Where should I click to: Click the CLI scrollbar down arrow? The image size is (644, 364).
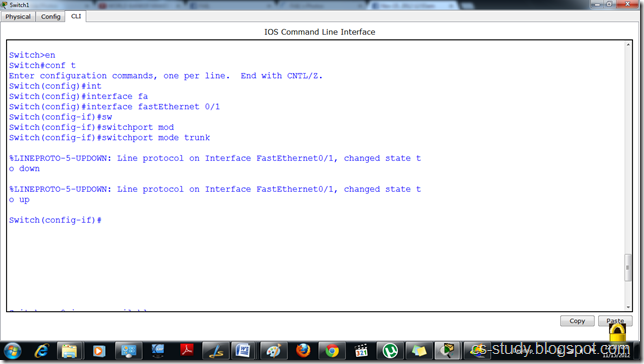pos(628,307)
